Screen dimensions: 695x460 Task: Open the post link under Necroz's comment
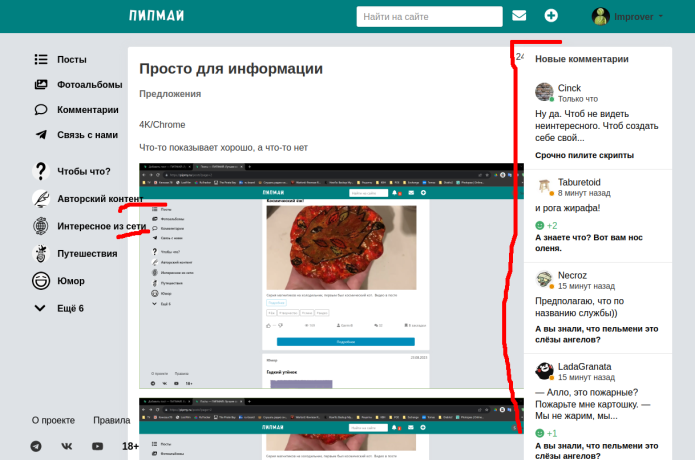[597, 334]
